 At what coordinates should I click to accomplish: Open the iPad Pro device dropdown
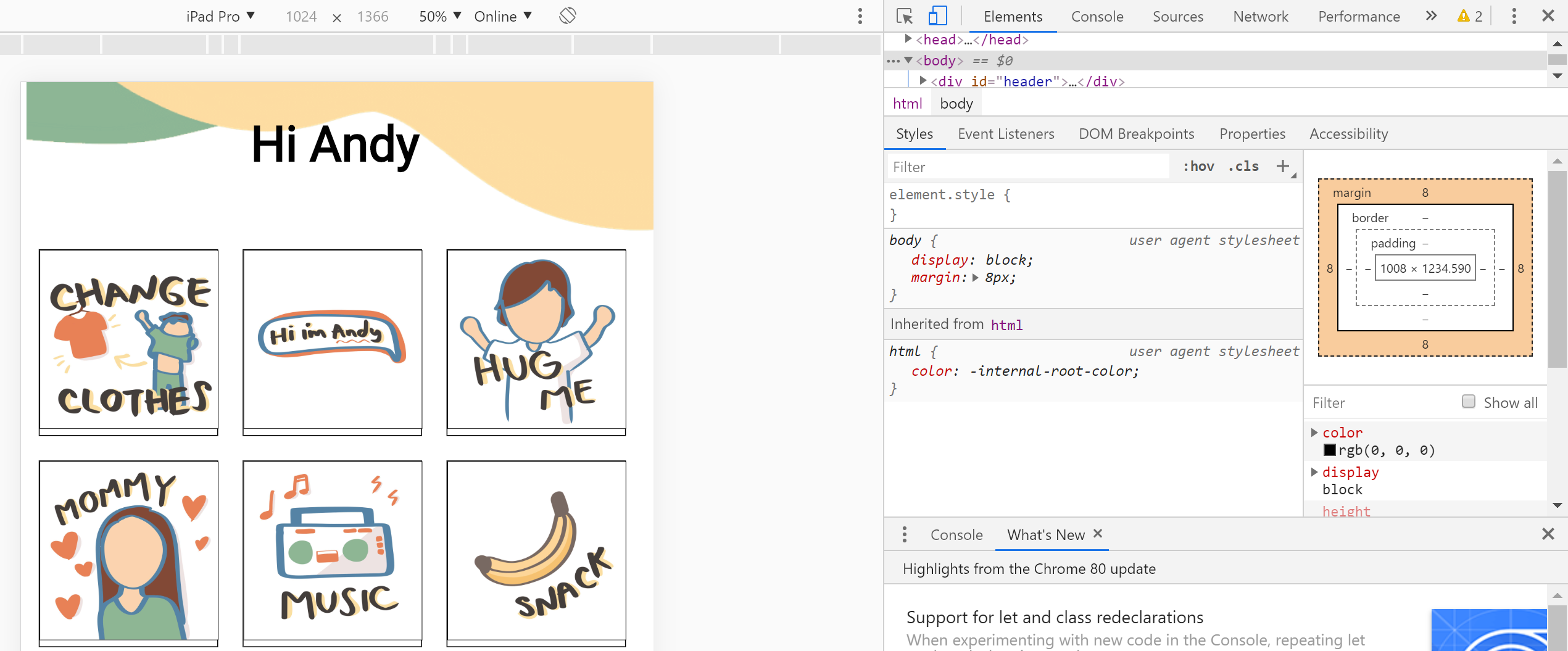pyautogui.click(x=220, y=16)
